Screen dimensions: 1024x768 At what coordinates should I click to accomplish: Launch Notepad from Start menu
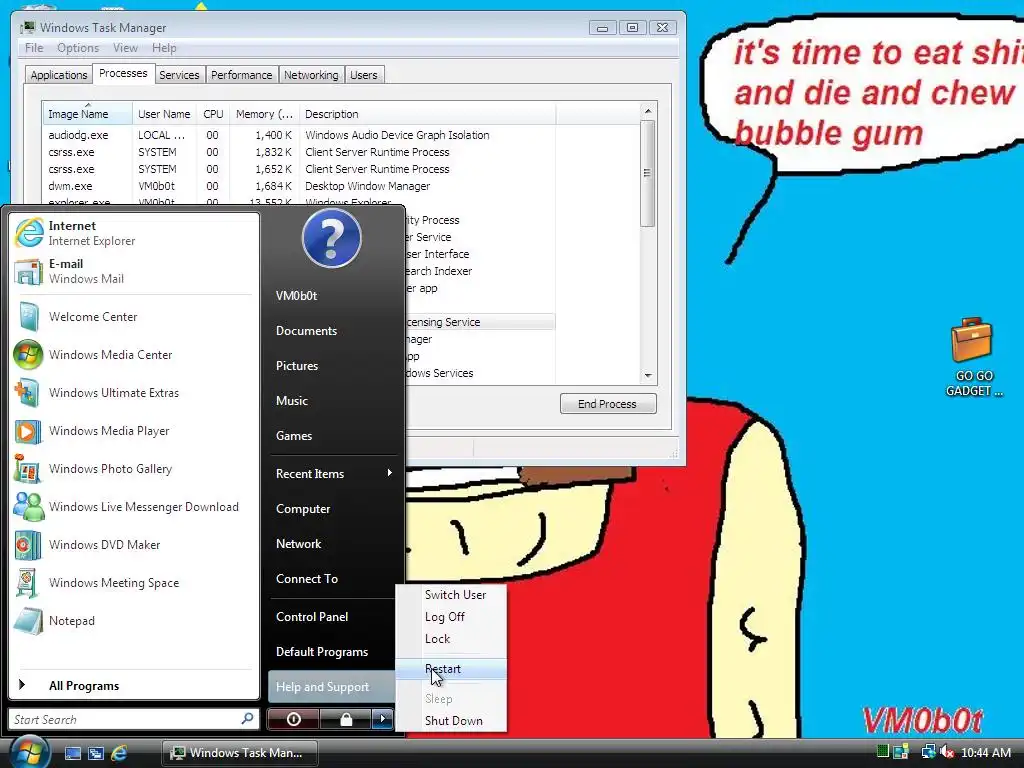134,620
